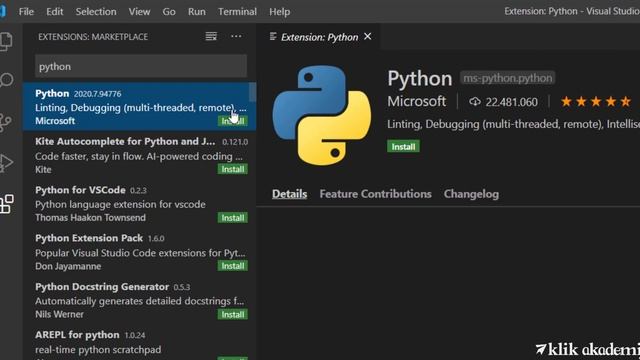Switch to the Changelog tab
The height and width of the screenshot is (360, 640).
471,194
